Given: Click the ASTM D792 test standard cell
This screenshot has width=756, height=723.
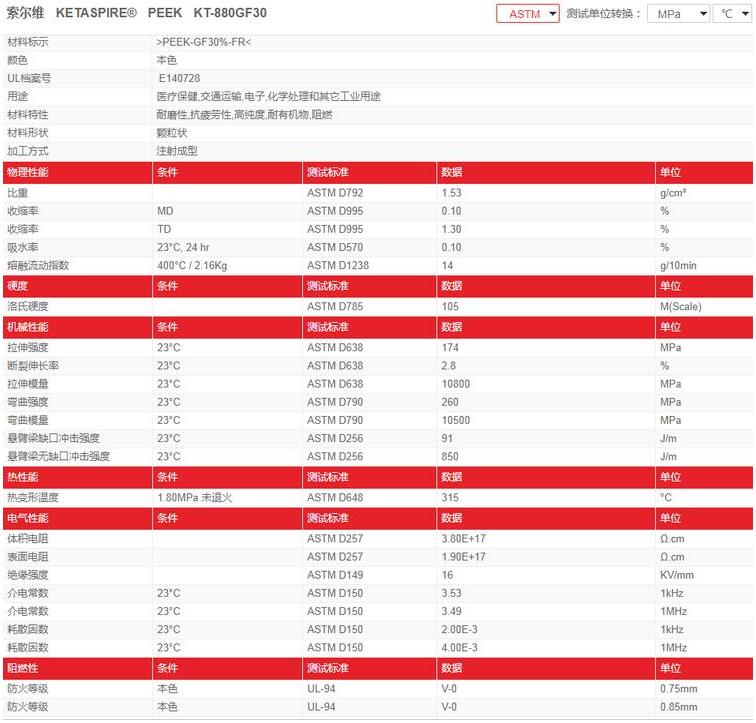Looking at the screenshot, I should point(335,192).
